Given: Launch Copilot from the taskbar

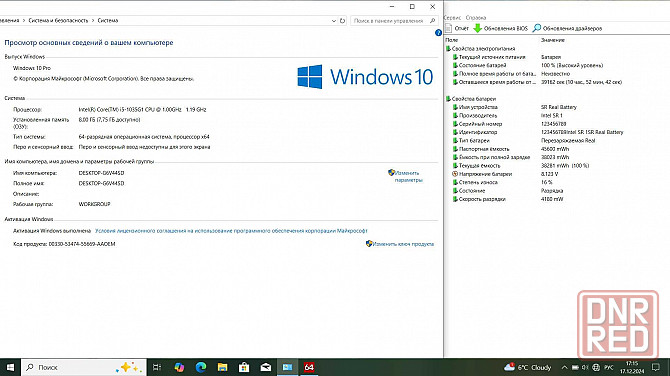Looking at the screenshot, I should pos(179,367).
